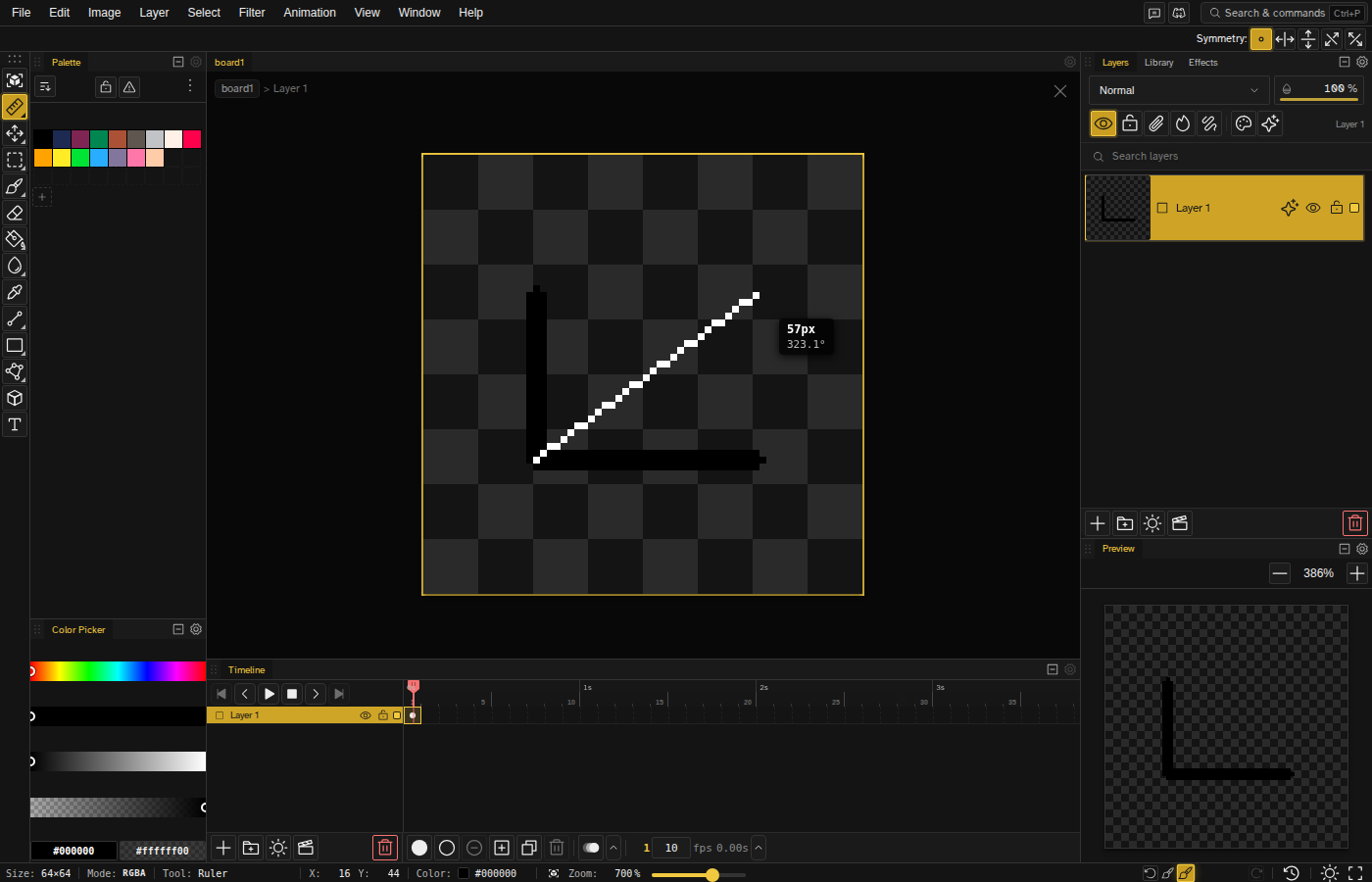Collapse the Color Picker panel

point(178,629)
